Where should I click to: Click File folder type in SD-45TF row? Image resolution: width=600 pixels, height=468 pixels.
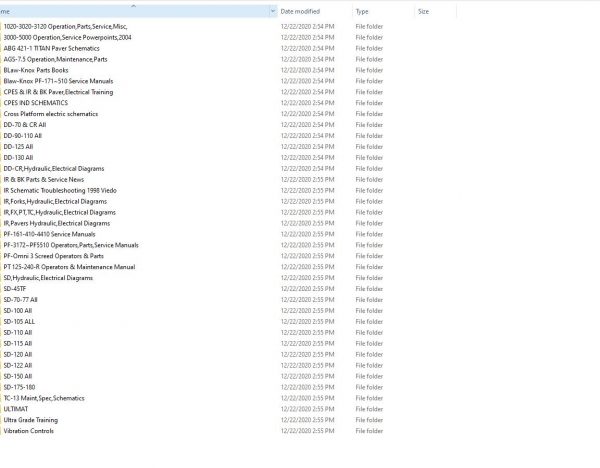[369, 289]
